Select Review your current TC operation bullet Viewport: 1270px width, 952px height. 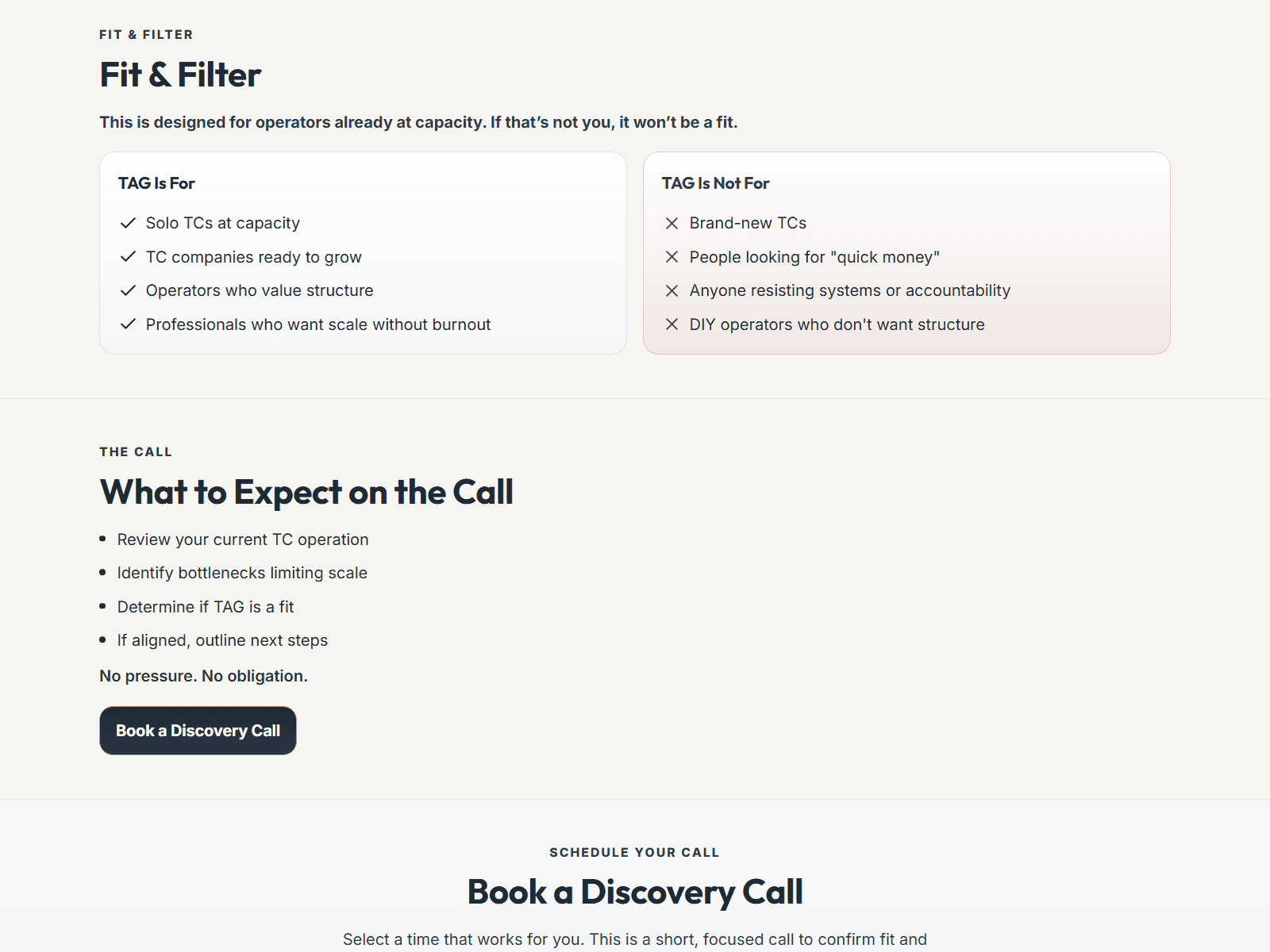point(243,539)
